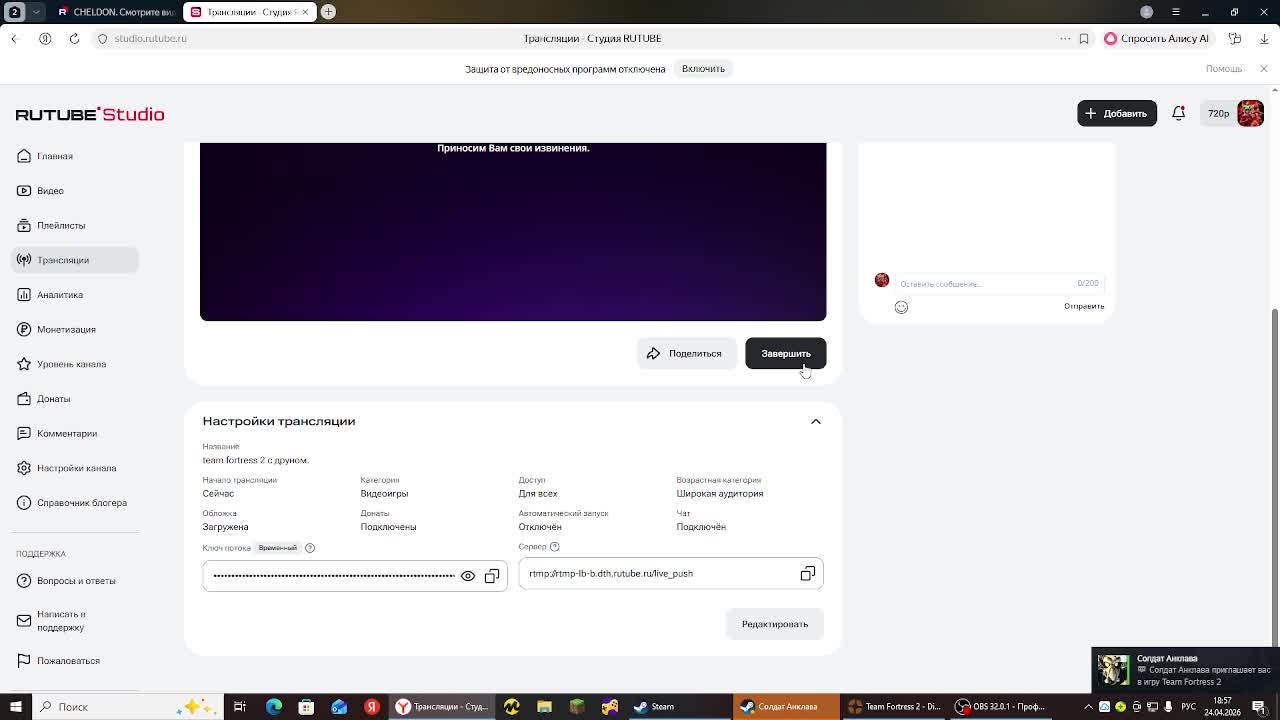Open notifications bell icon
The height and width of the screenshot is (720, 1280).
tap(1178, 113)
